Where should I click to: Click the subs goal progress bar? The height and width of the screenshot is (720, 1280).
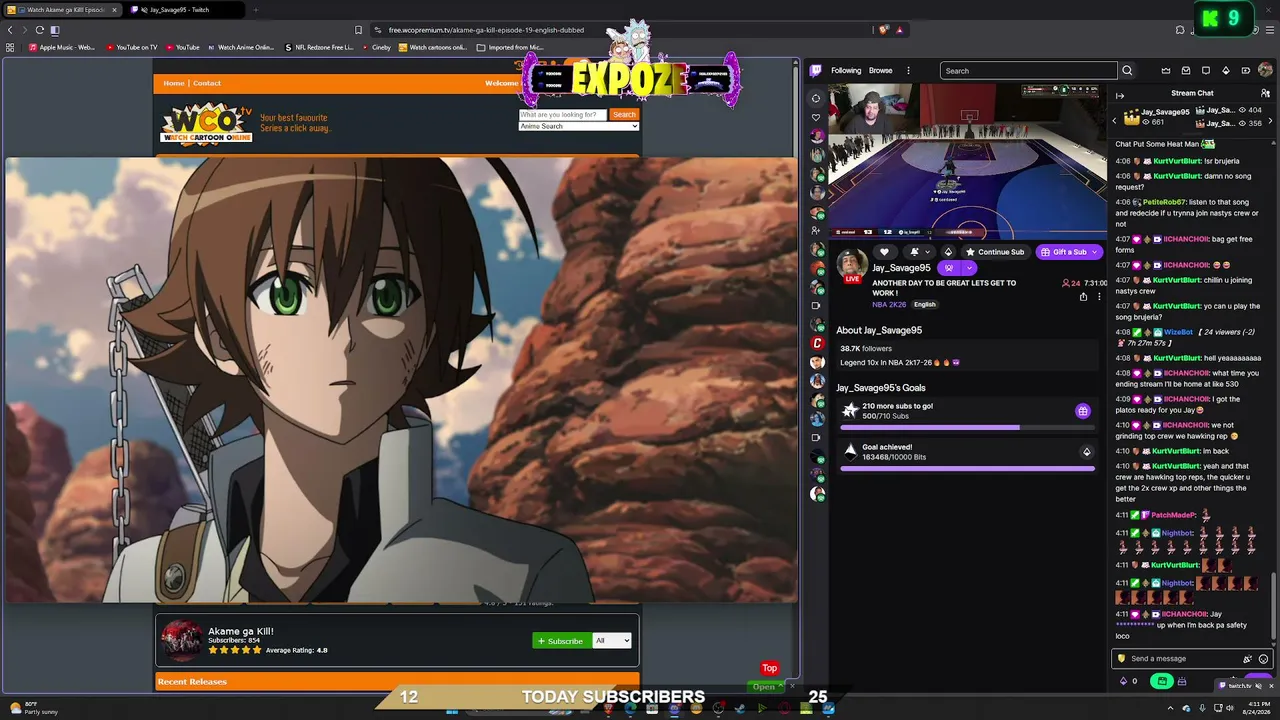pos(967,428)
